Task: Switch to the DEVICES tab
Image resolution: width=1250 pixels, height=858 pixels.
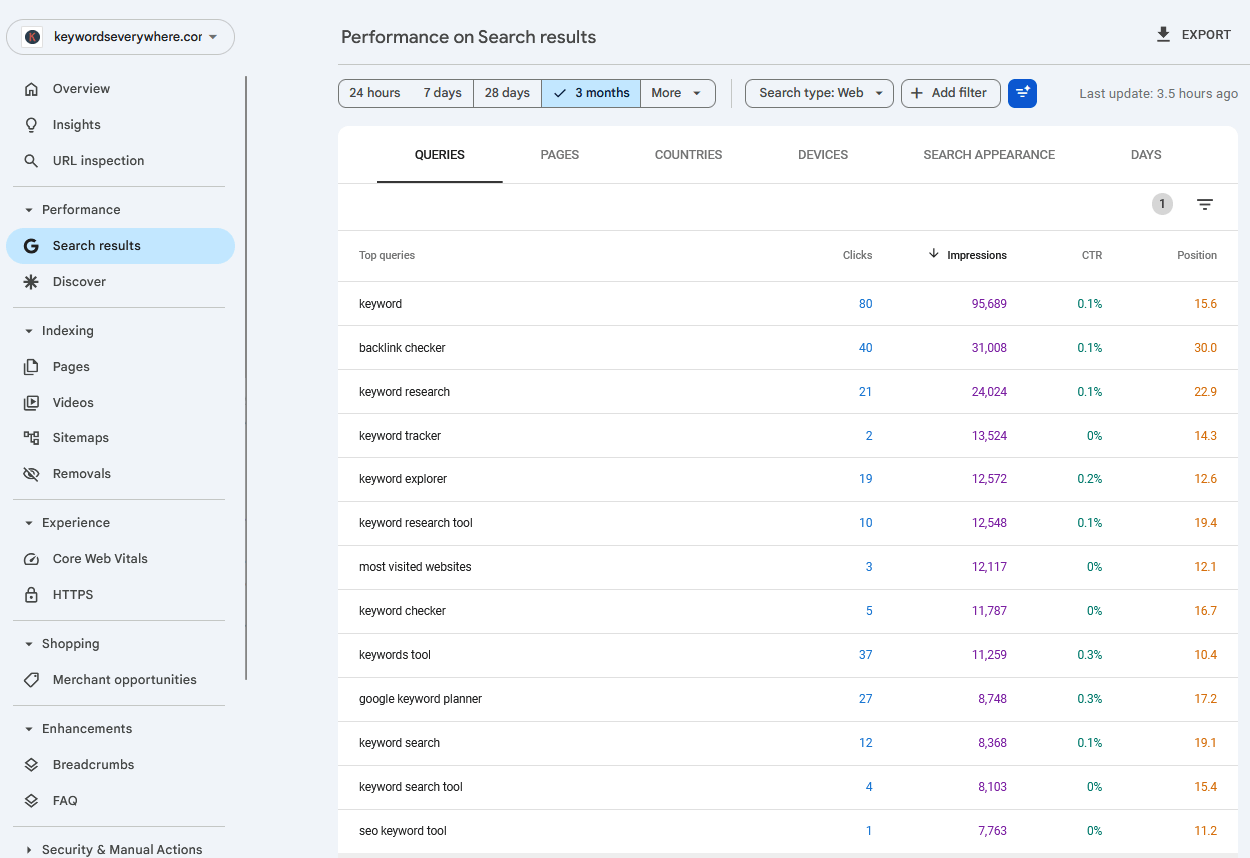Action: click(823, 155)
